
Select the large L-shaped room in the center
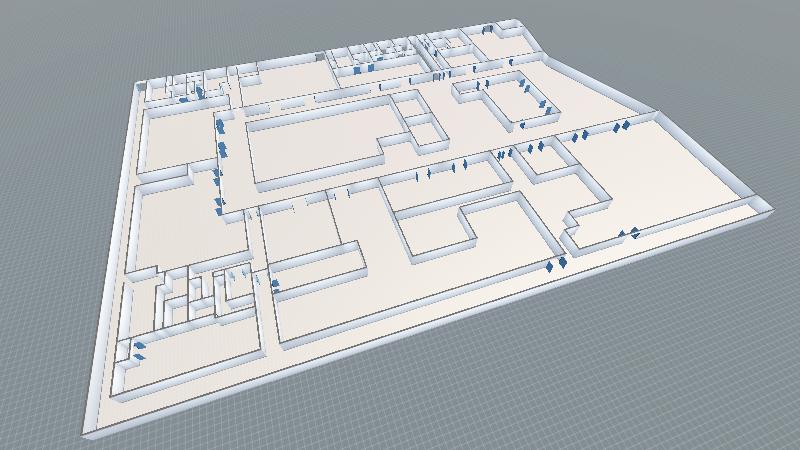coord(310,145)
